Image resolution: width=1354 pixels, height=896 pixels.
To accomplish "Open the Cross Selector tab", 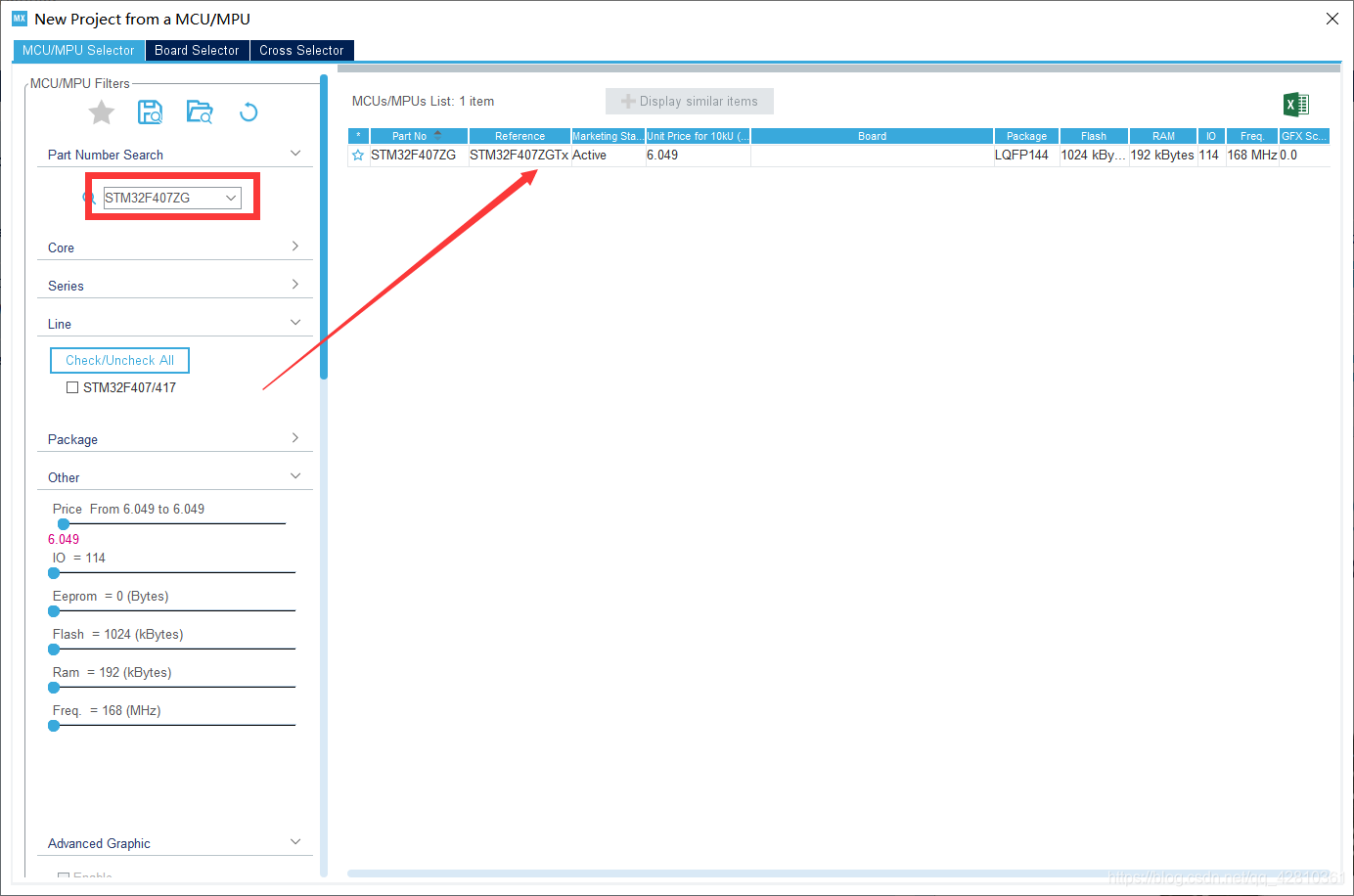I will (x=301, y=51).
